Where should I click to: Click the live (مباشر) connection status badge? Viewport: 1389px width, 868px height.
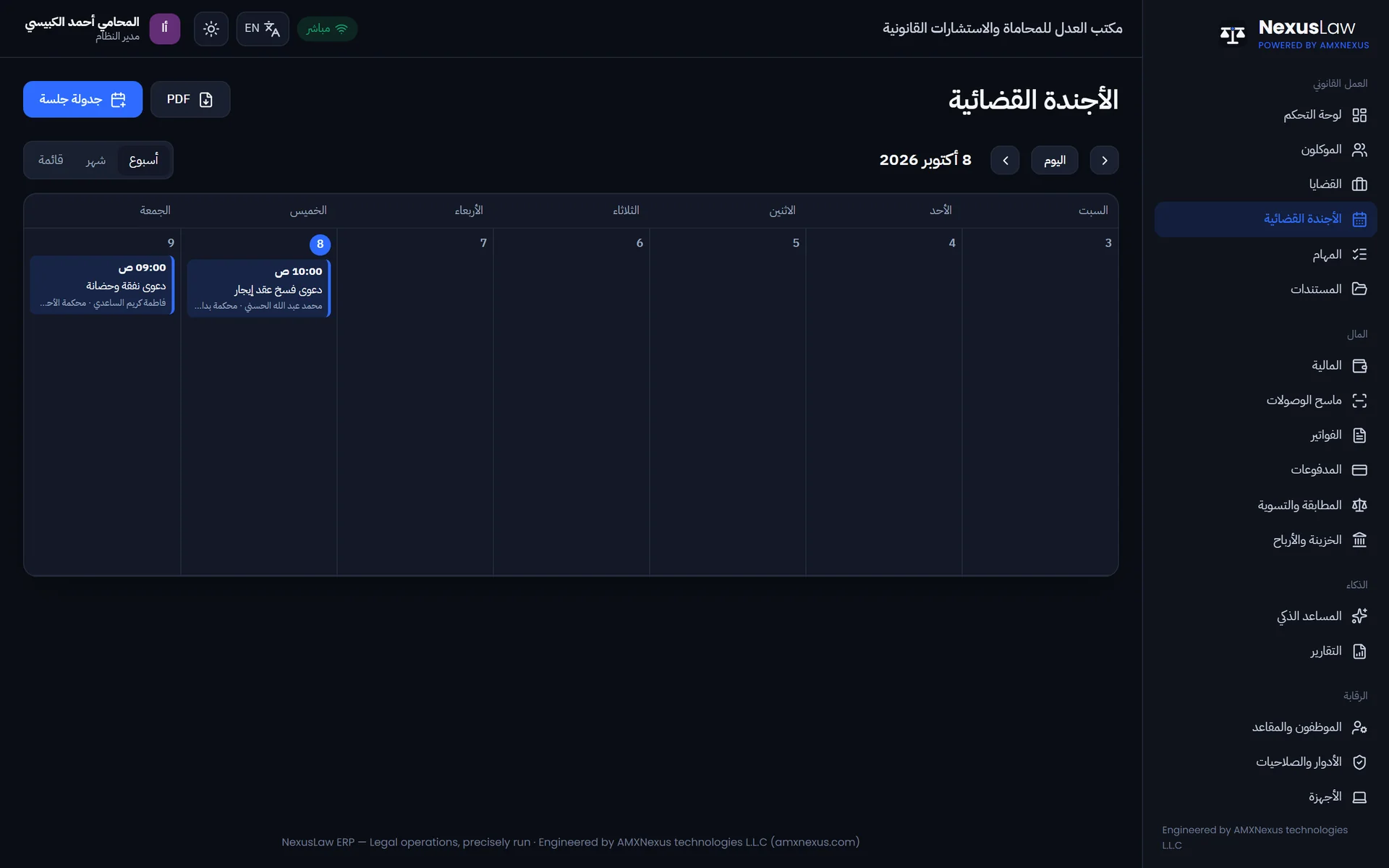click(x=327, y=29)
